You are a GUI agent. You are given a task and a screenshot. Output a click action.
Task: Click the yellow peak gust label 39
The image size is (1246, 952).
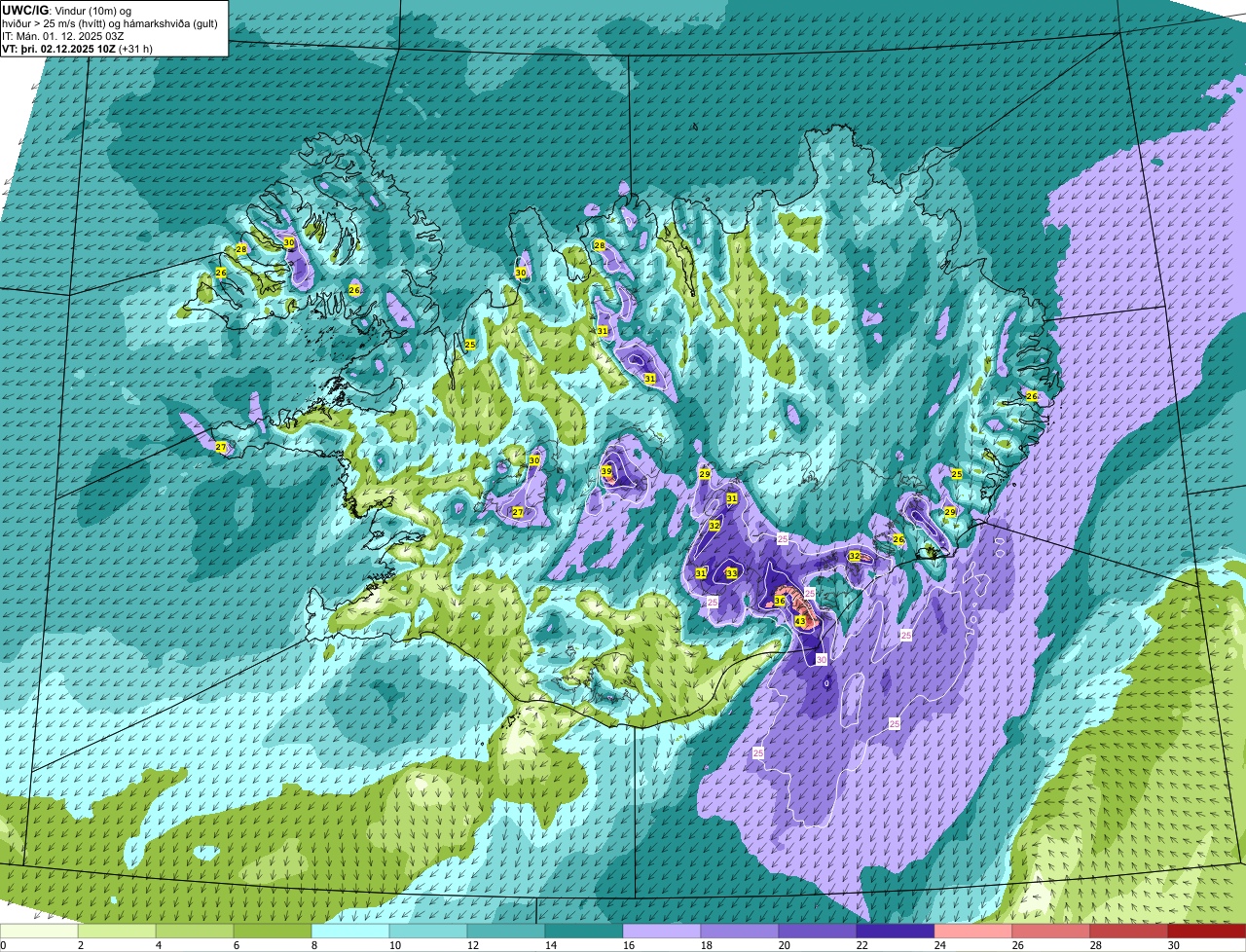pyautogui.click(x=606, y=472)
